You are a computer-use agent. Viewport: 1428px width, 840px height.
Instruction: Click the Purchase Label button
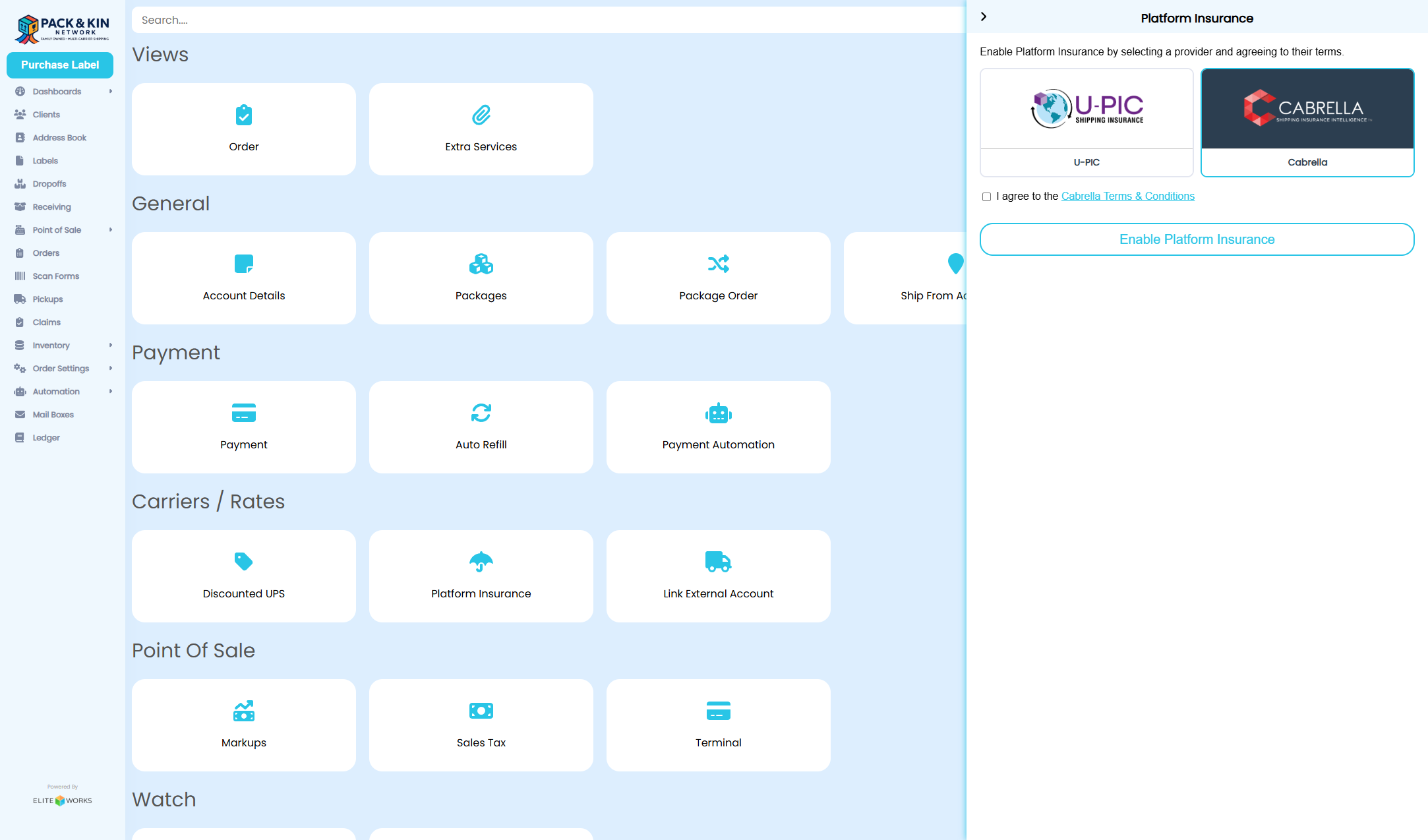tap(60, 65)
